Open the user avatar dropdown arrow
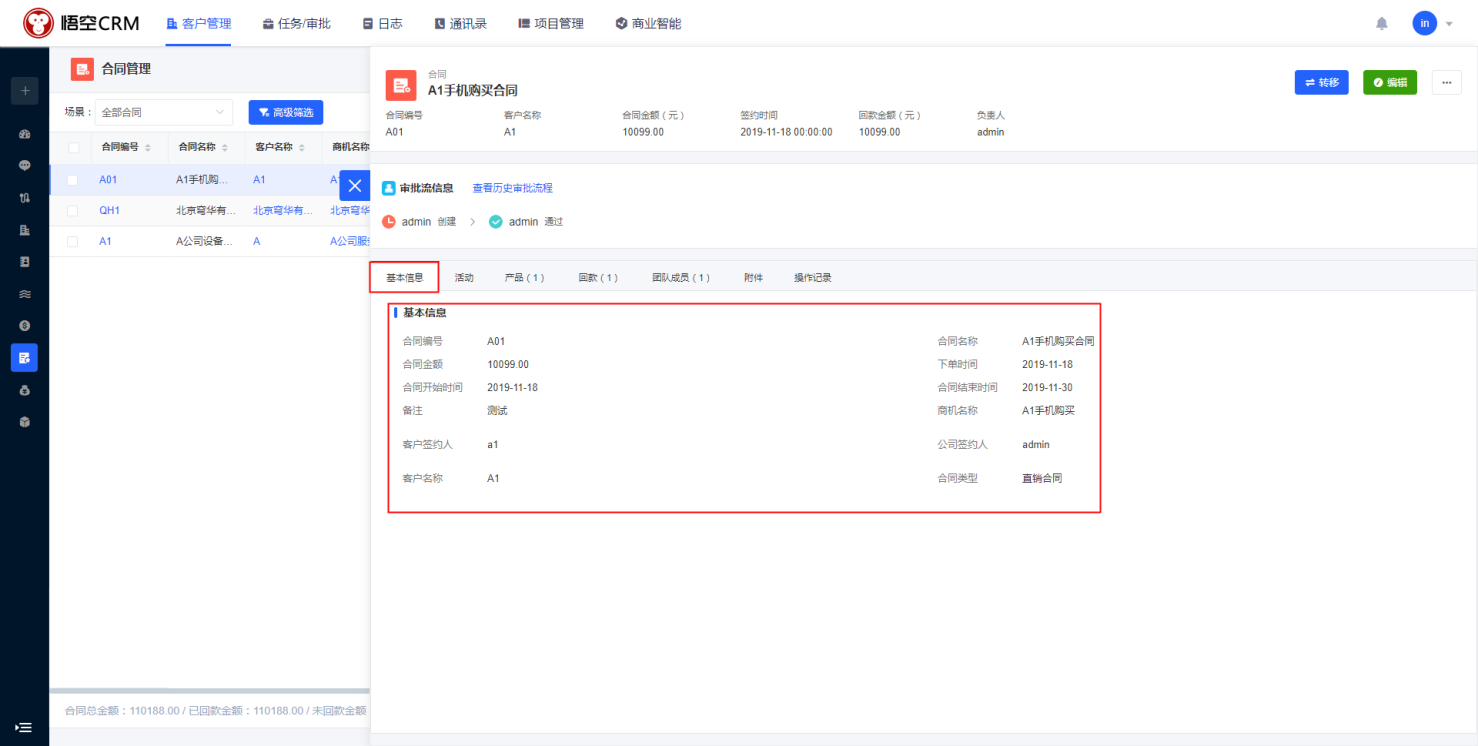Image resolution: width=1478 pixels, height=746 pixels. click(1449, 24)
